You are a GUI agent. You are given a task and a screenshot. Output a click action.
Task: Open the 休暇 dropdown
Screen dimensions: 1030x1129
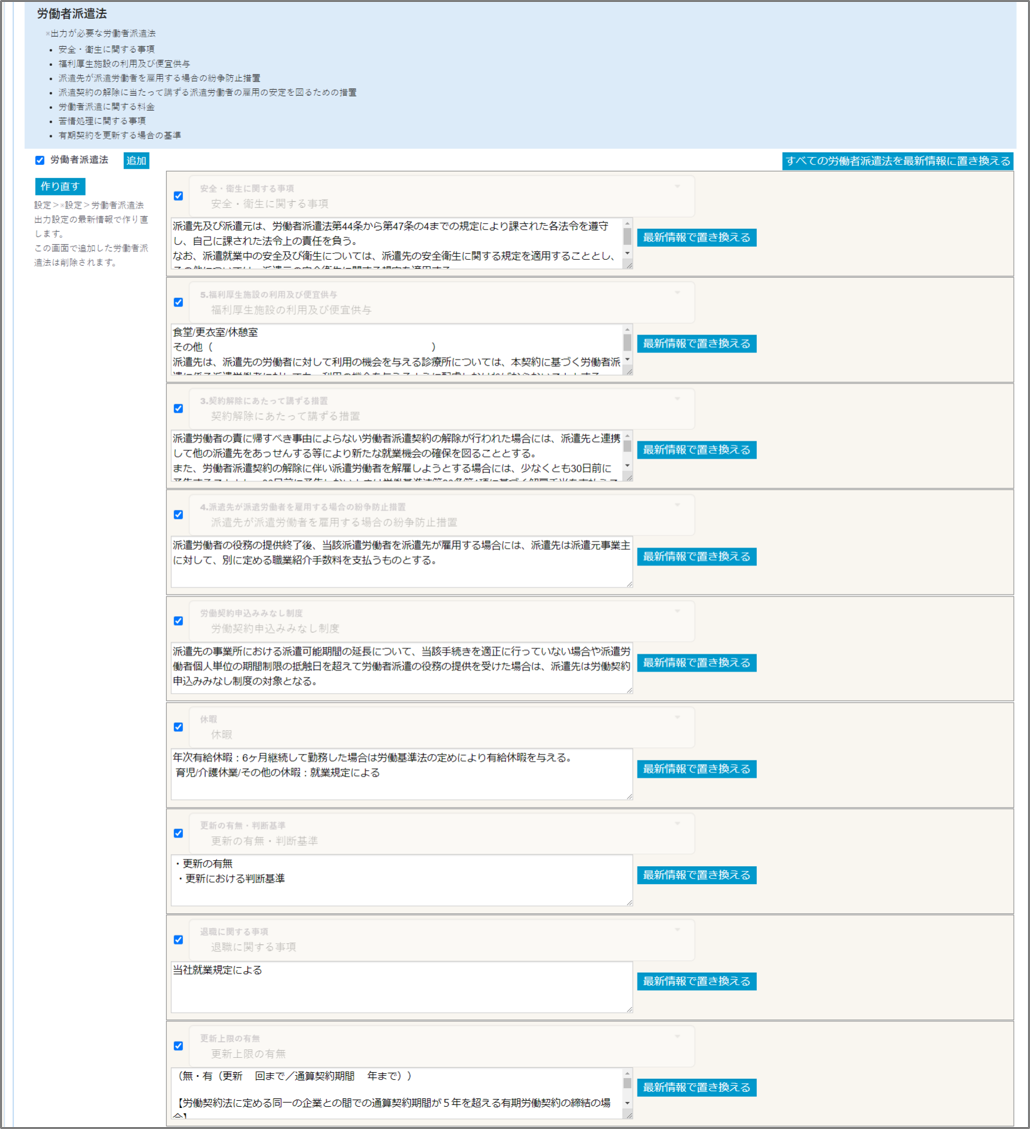click(x=442, y=727)
